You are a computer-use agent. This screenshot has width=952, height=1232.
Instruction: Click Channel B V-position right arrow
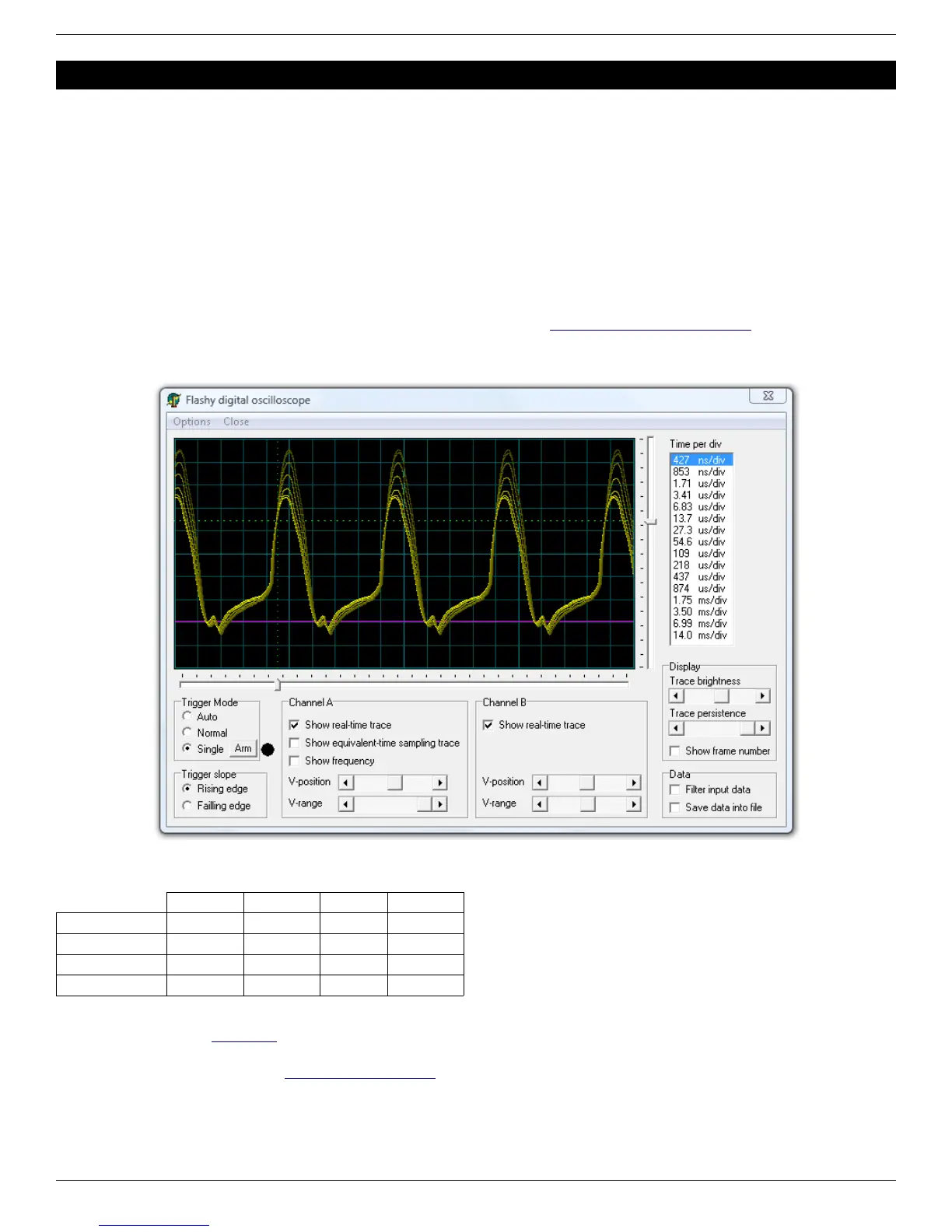(634, 782)
